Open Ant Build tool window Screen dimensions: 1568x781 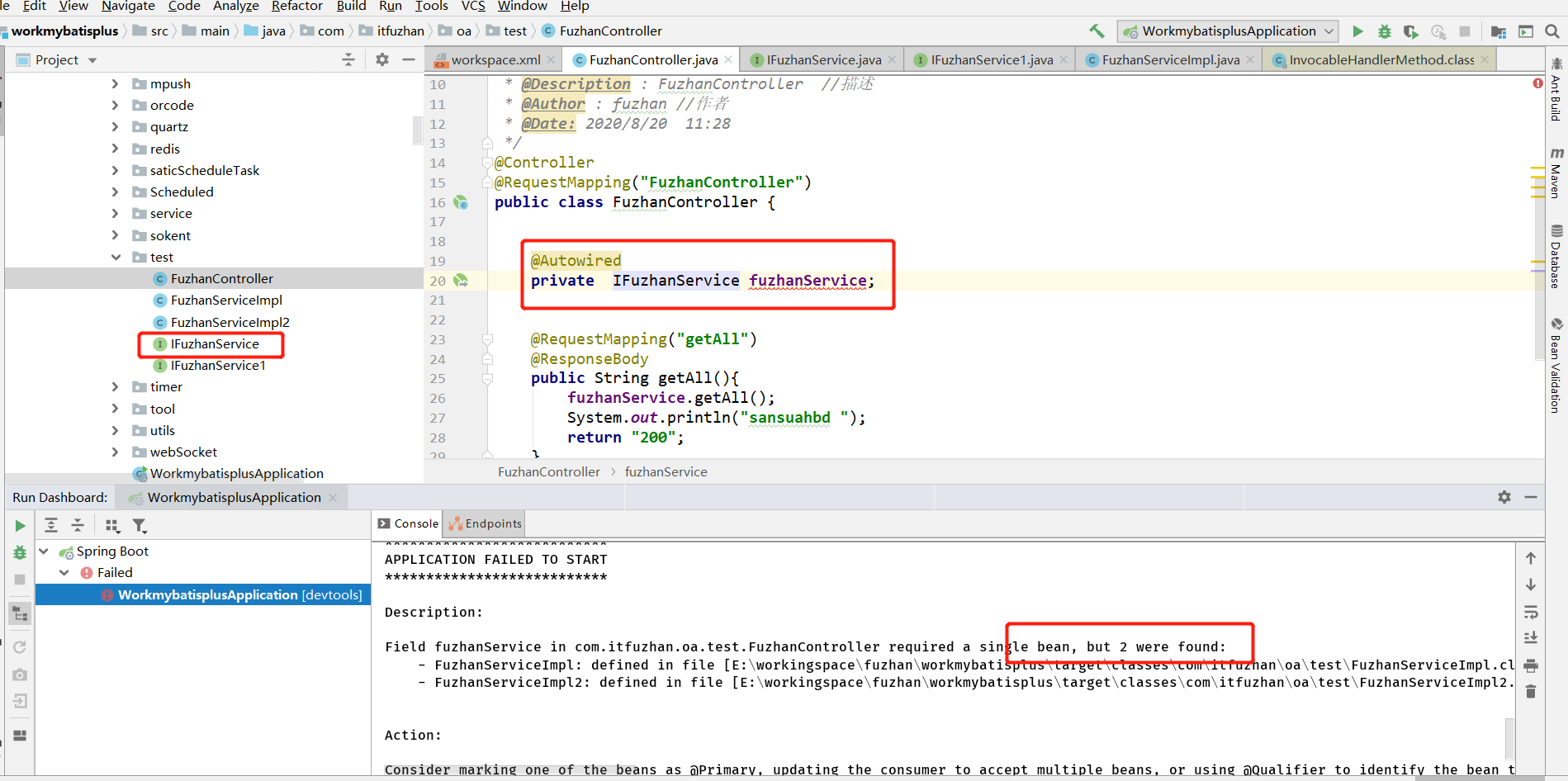1556,89
